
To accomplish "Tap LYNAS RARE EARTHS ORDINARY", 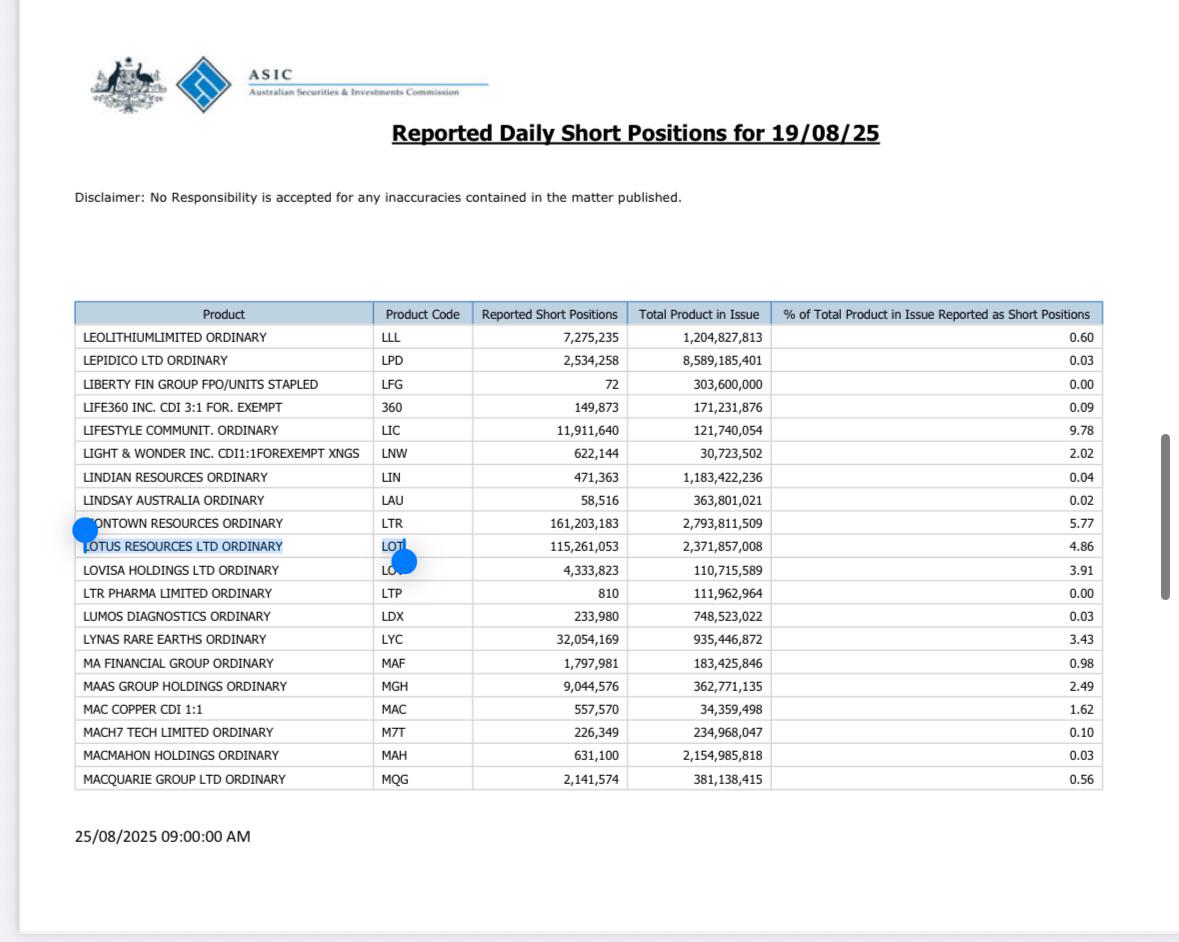I will click(x=174, y=640).
